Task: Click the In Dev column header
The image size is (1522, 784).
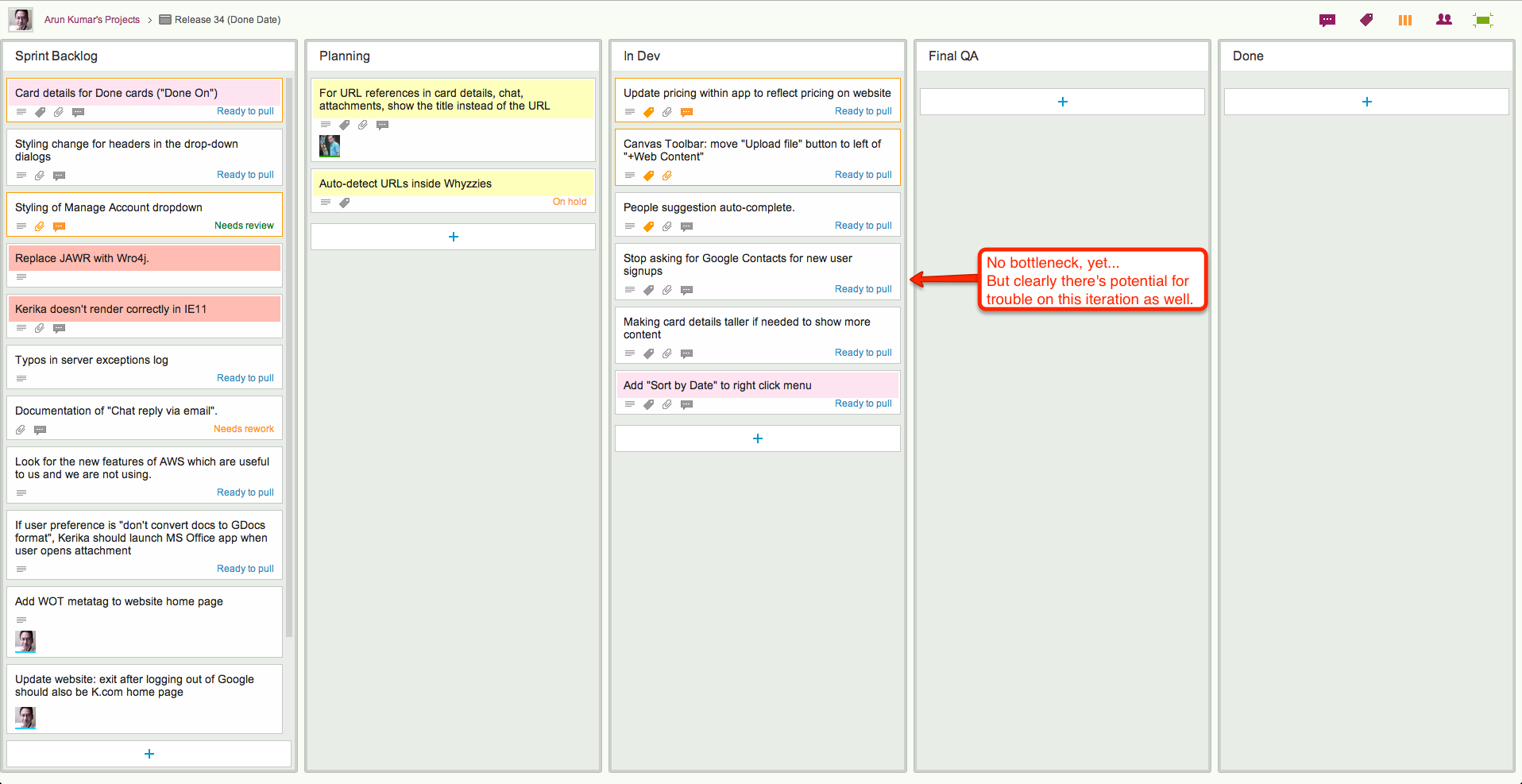Action: click(758, 56)
